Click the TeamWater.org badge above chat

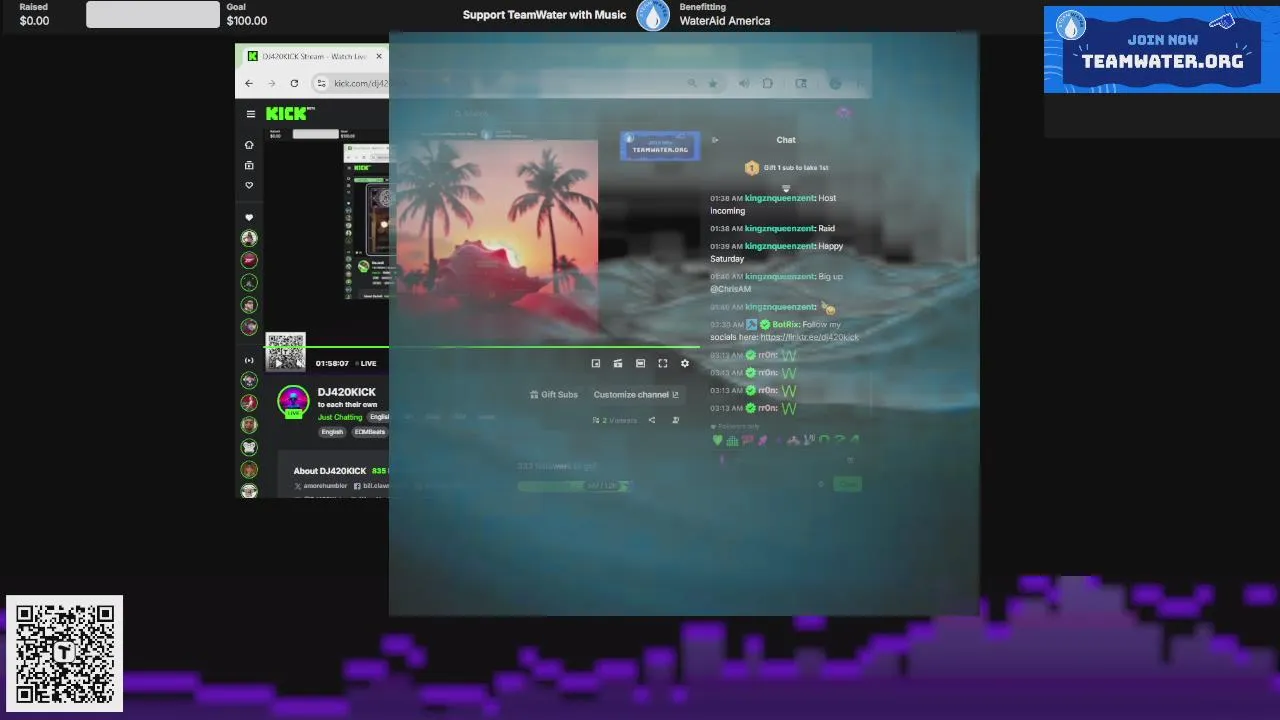(x=660, y=146)
